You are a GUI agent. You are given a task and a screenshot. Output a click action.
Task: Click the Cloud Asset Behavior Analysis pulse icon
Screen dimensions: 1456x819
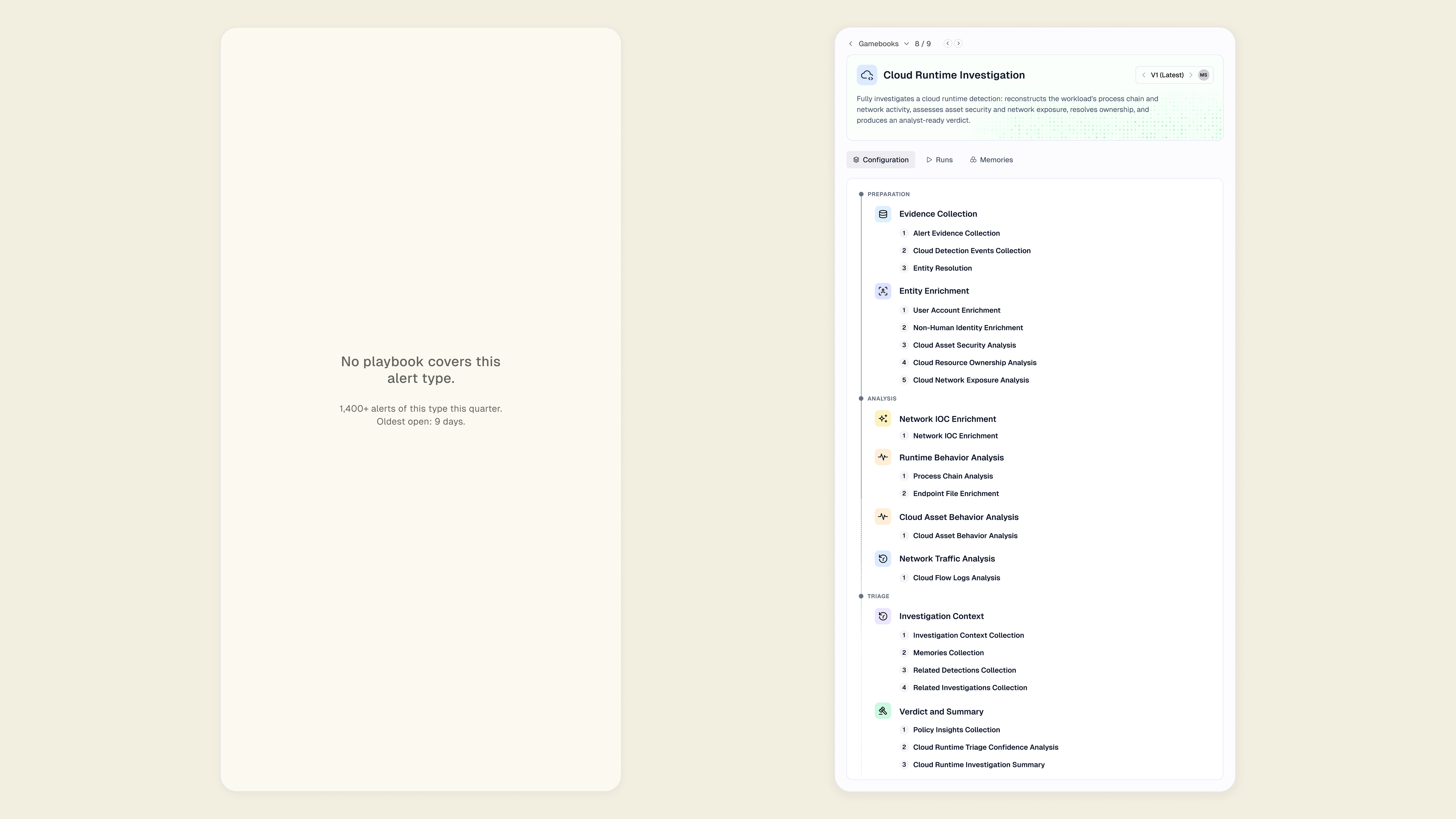click(883, 517)
